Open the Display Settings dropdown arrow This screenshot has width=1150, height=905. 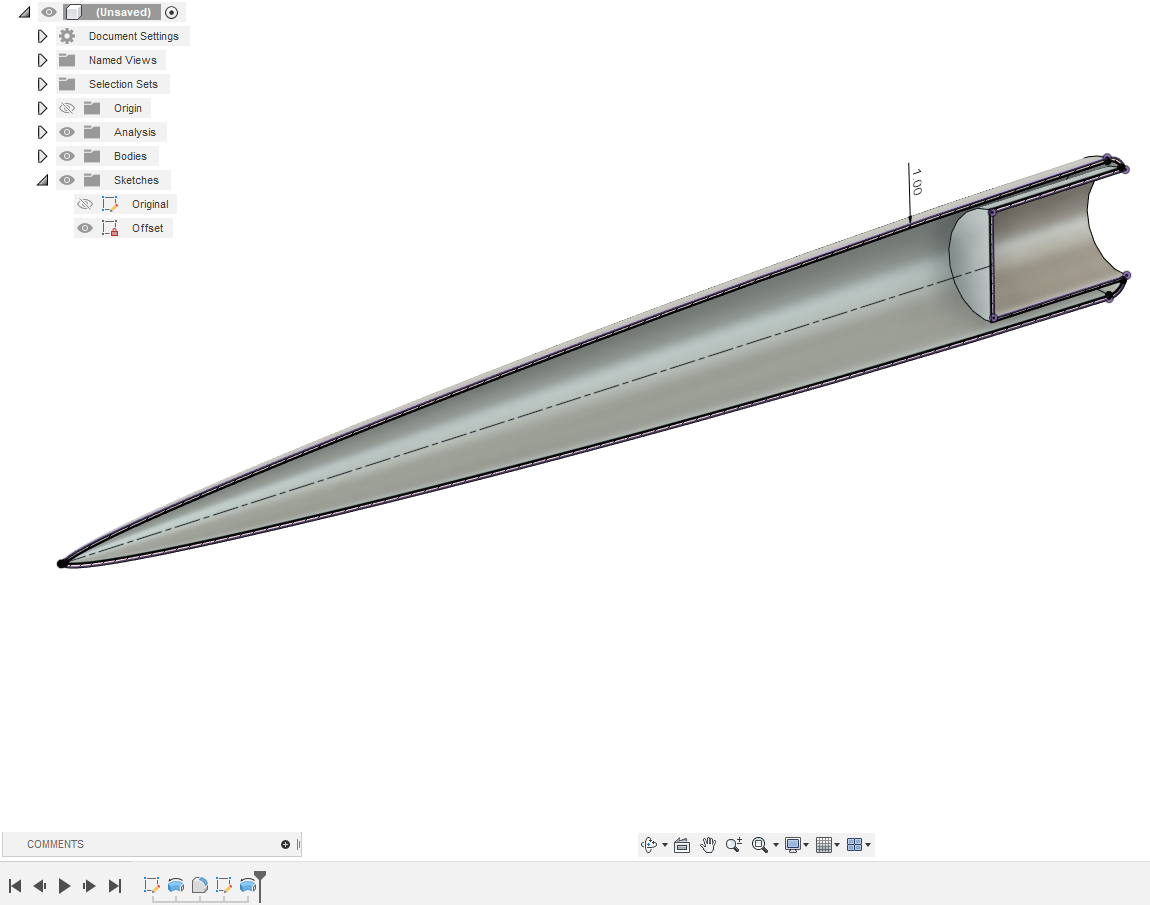806,846
